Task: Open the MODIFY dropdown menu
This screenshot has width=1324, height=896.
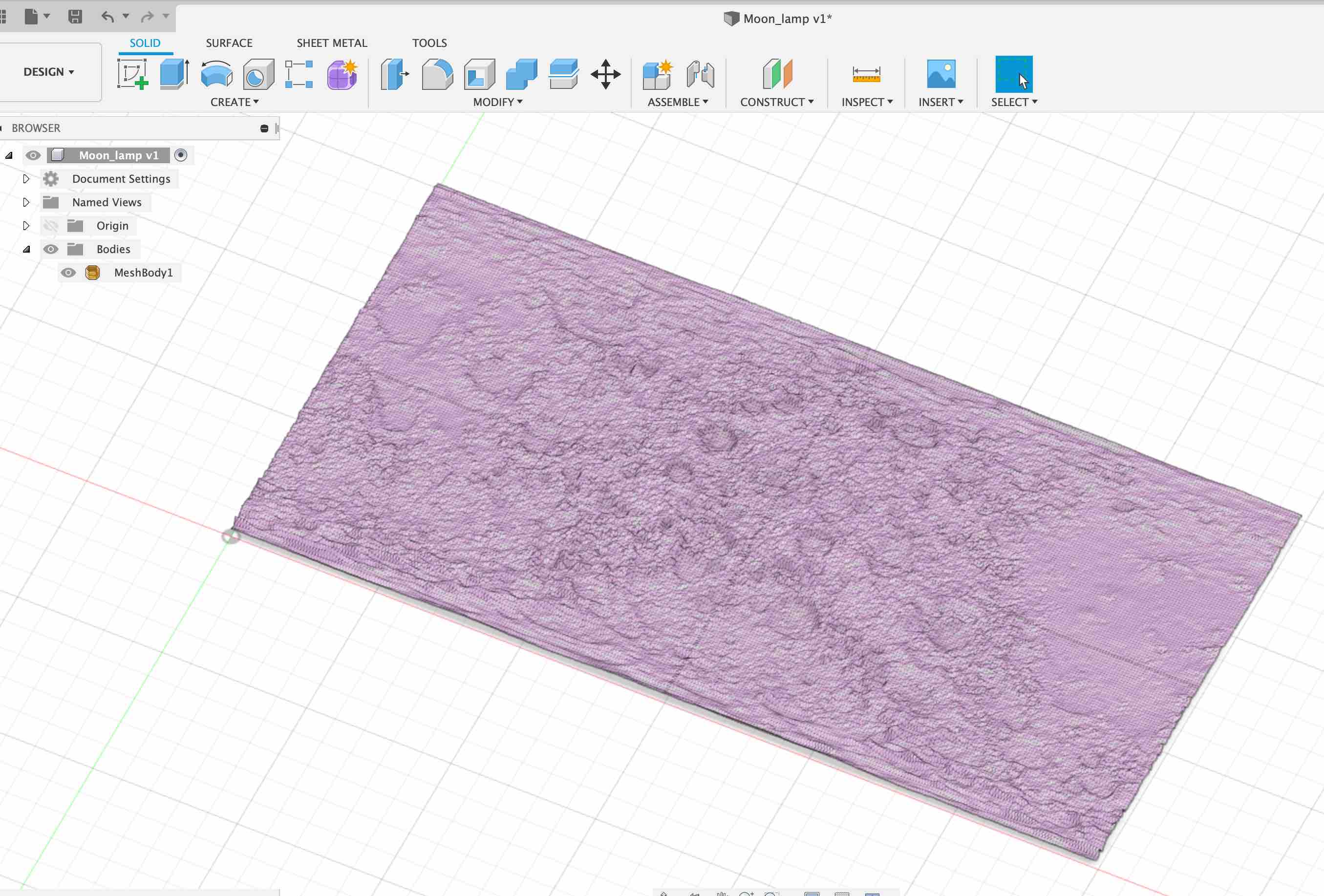Action: coord(497,102)
